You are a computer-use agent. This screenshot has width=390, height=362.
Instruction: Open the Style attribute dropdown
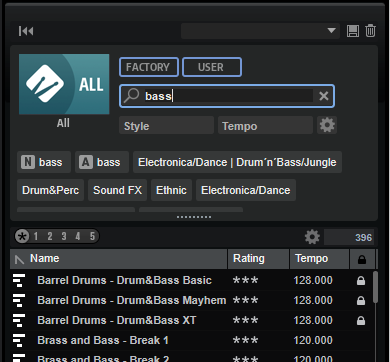pos(166,126)
